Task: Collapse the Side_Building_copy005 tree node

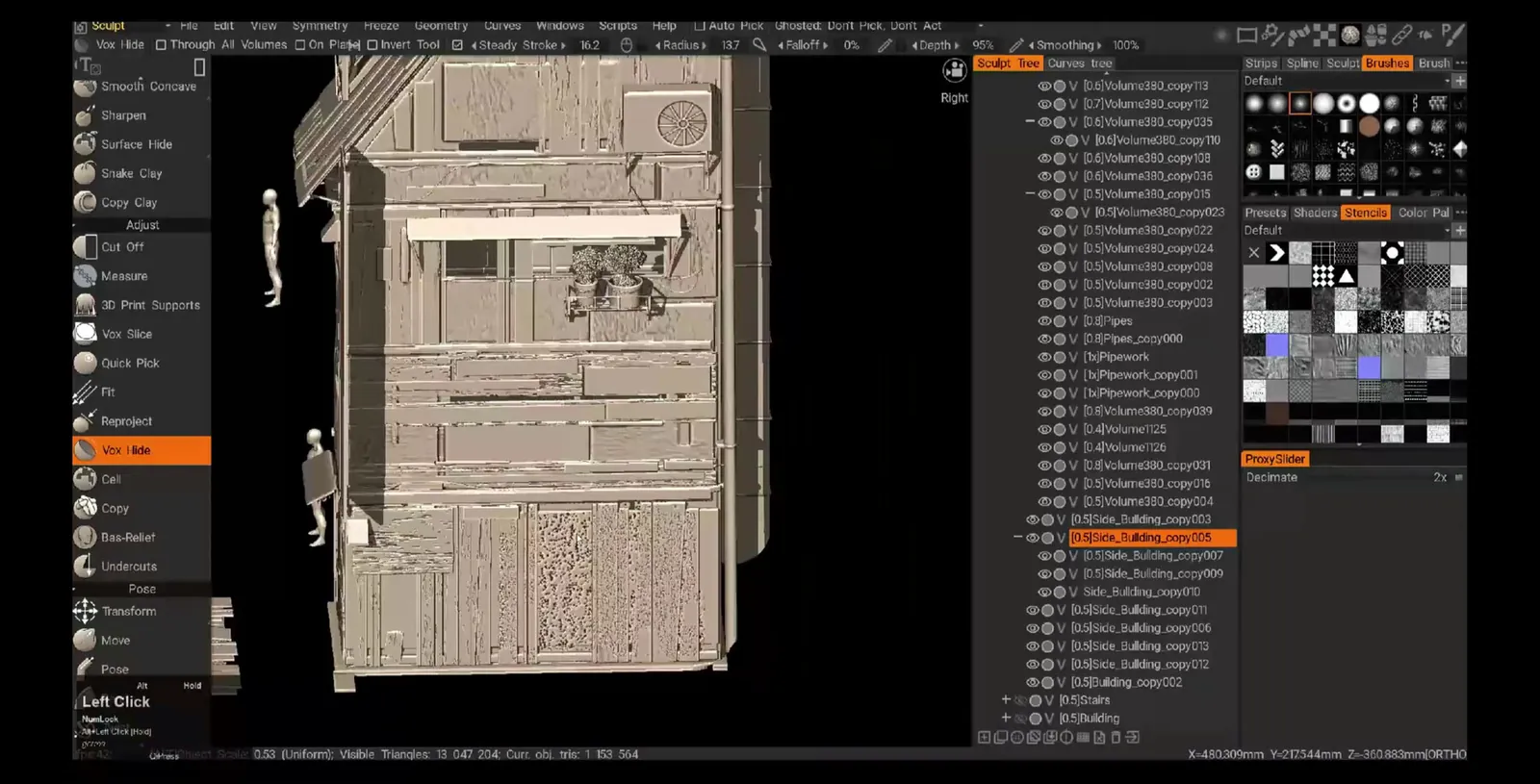Action: click(x=1017, y=538)
